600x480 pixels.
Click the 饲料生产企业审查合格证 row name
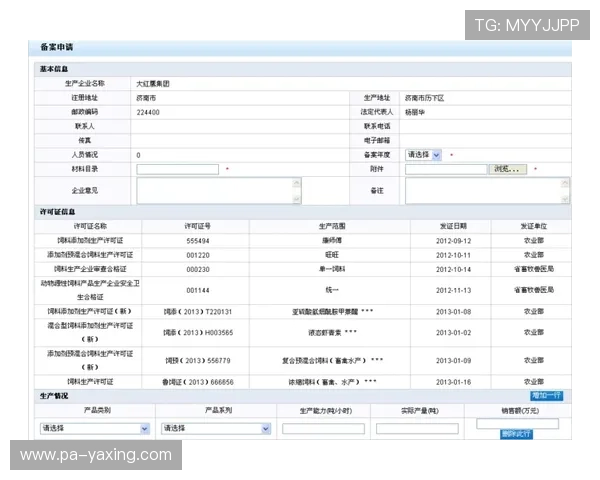pyautogui.click(x=90, y=269)
